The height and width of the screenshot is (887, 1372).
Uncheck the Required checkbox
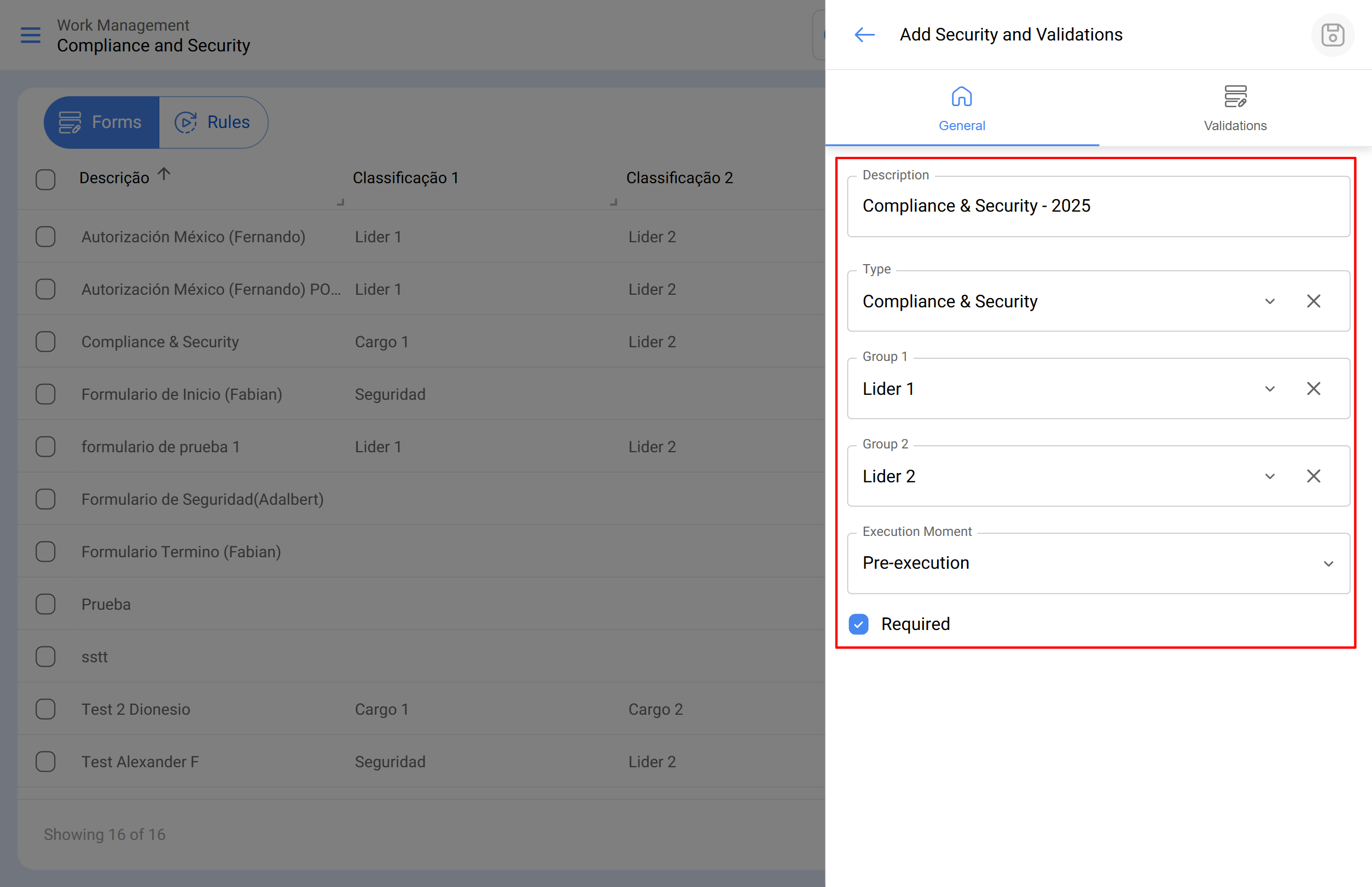[x=858, y=625]
